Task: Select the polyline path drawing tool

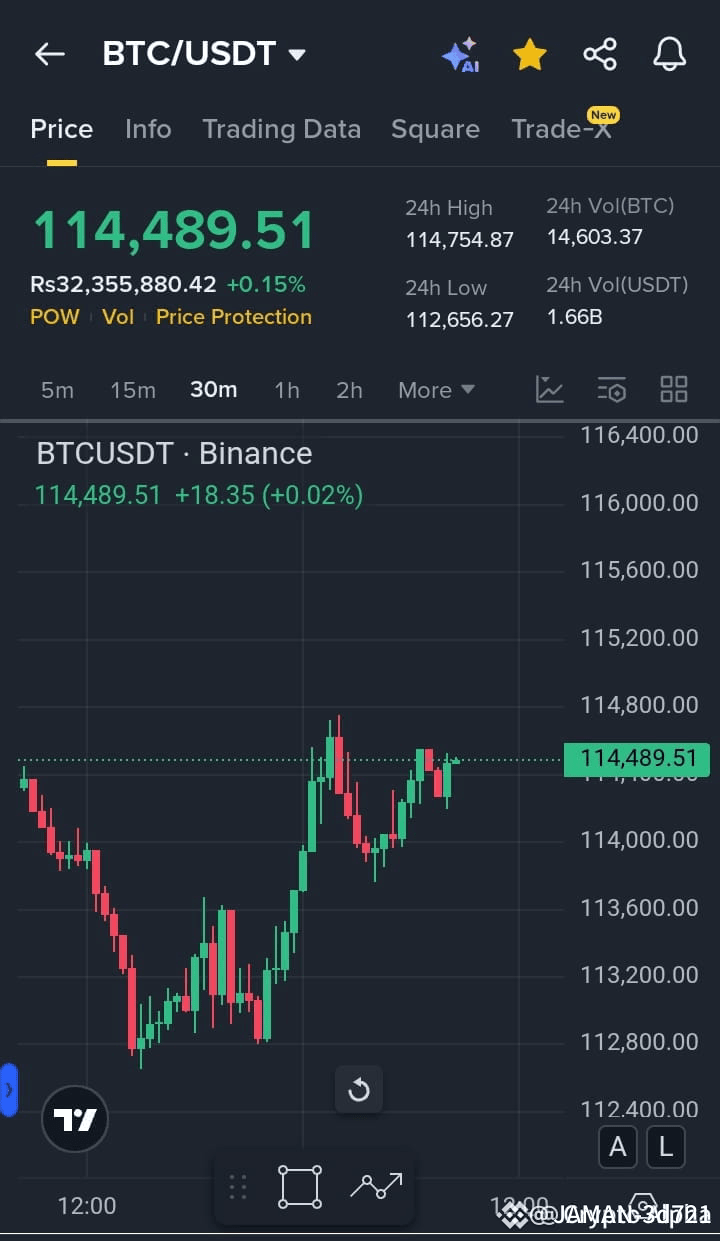Action: [x=376, y=1187]
